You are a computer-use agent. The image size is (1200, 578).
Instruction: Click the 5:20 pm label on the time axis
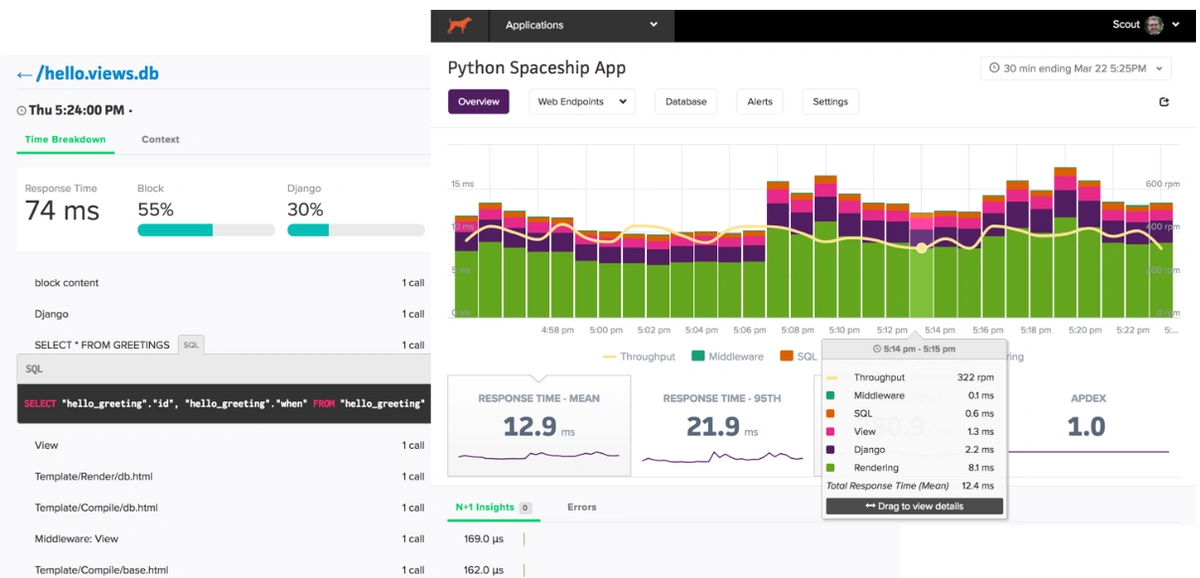click(x=1085, y=330)
